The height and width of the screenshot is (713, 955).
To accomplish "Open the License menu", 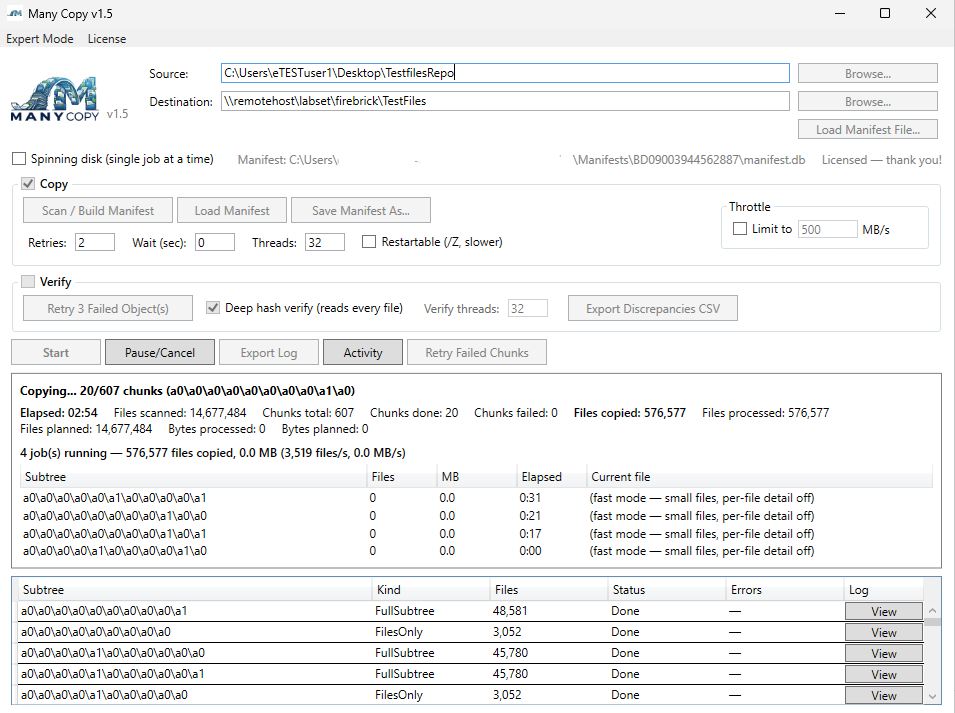I will [107, 39].
